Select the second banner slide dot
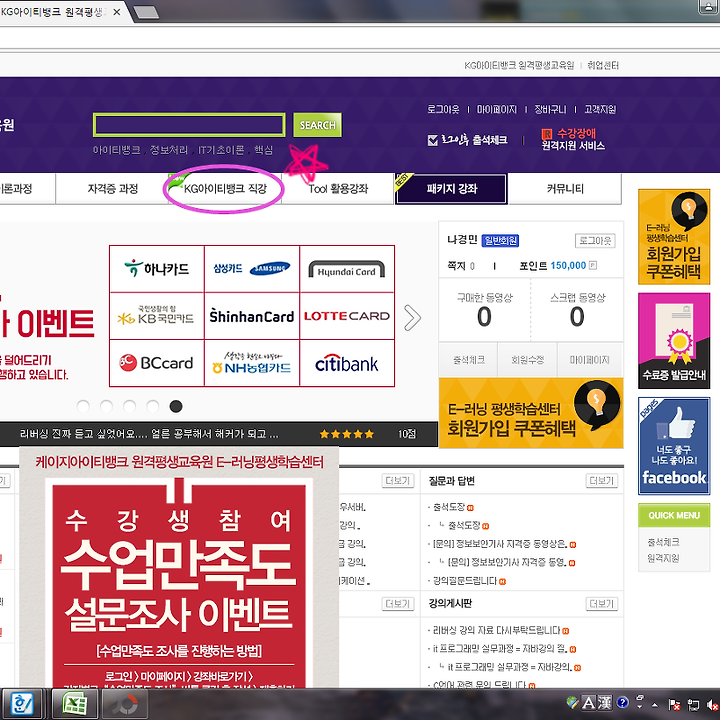The image size is (720, 720). (106, 406)
